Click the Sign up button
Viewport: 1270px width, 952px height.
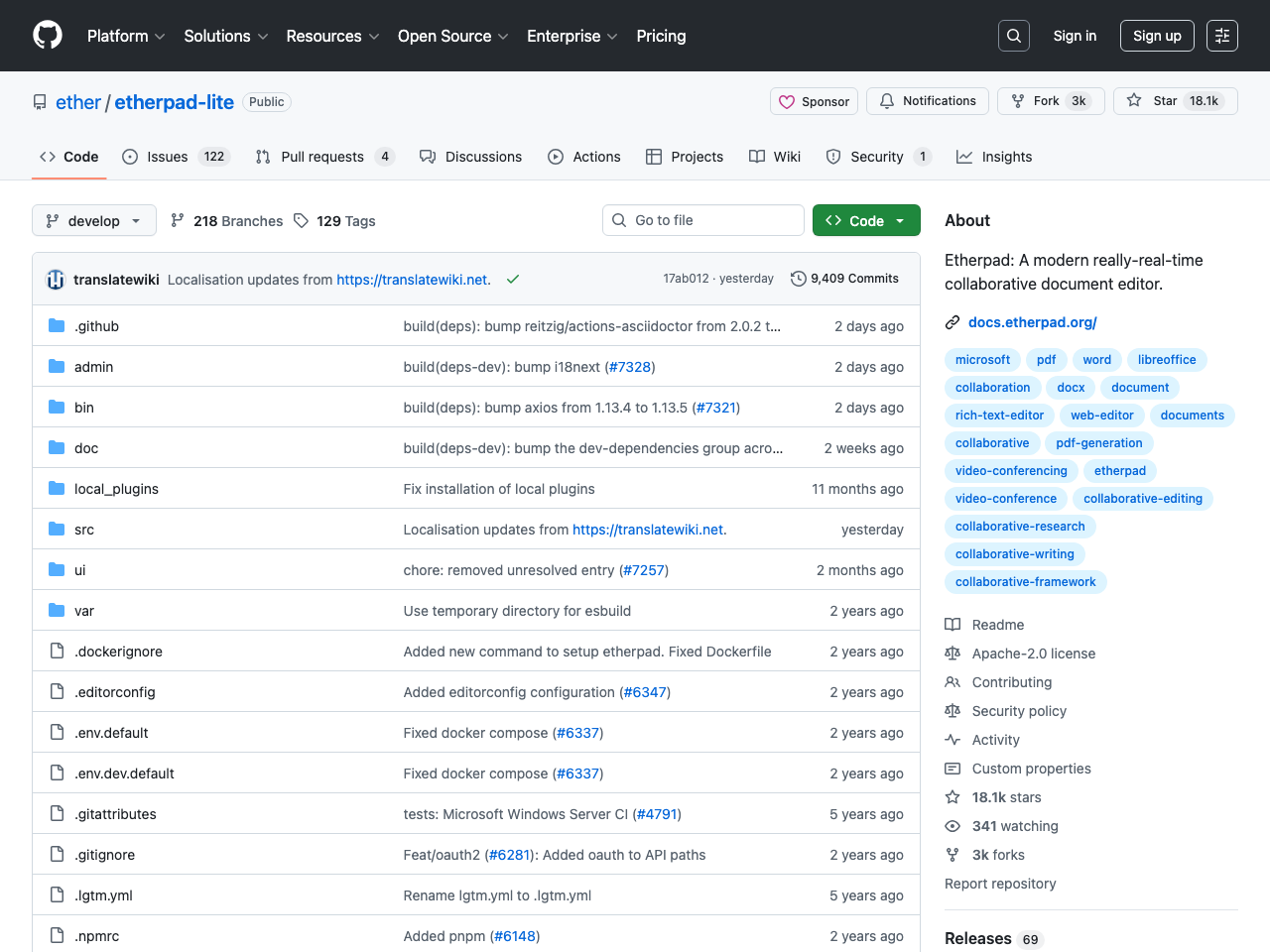tap(1156, 36)
